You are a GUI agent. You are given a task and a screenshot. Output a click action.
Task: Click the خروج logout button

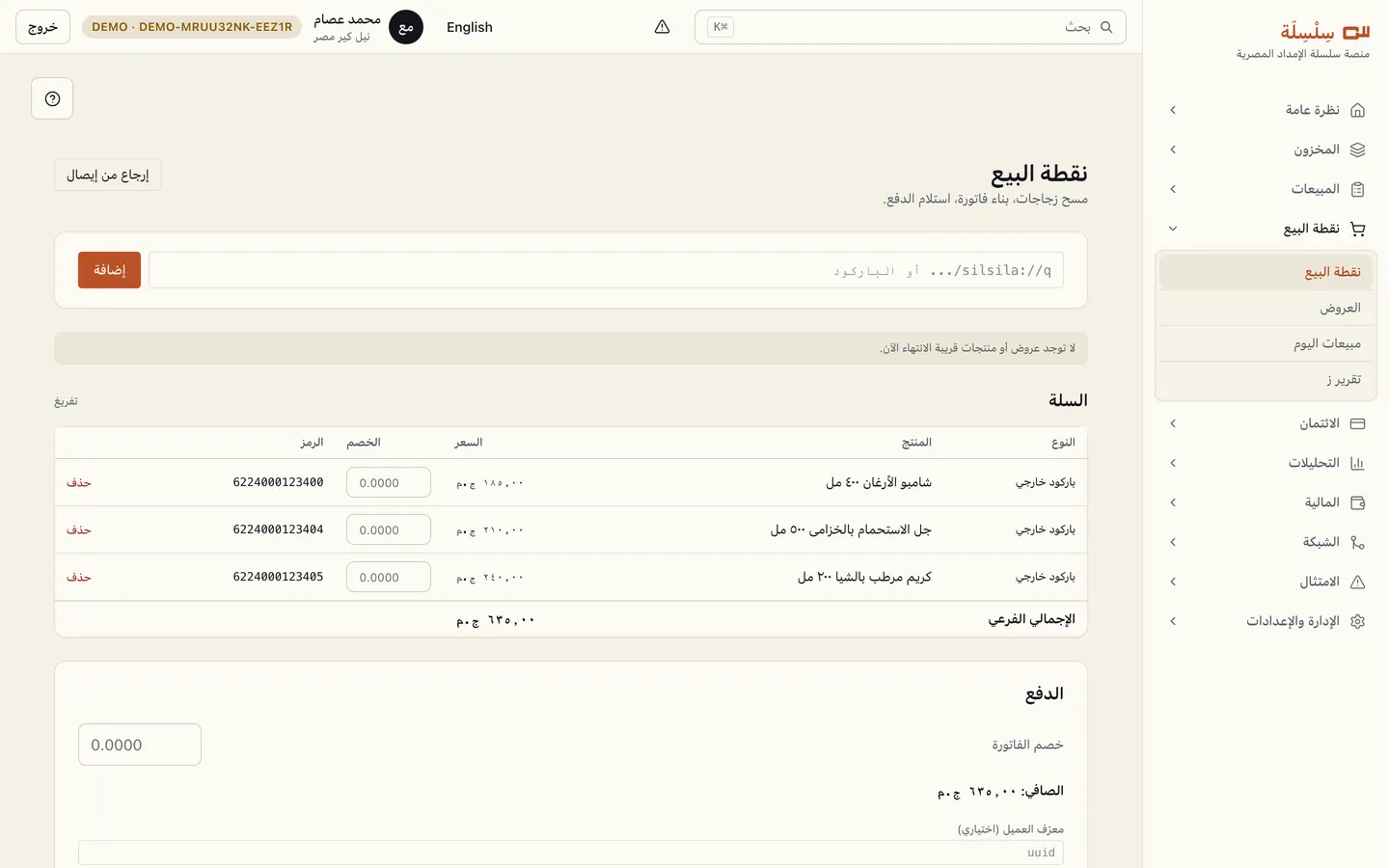[42, 27]
